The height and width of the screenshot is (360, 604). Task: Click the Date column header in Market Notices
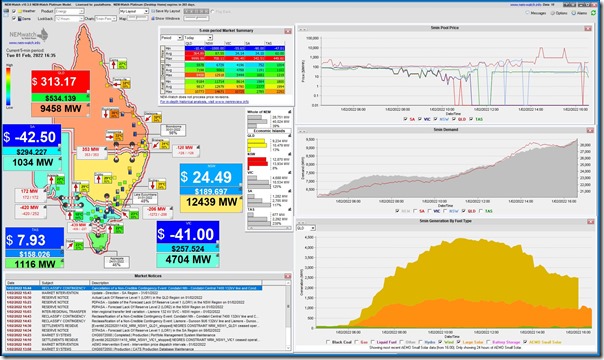point(23,283)
